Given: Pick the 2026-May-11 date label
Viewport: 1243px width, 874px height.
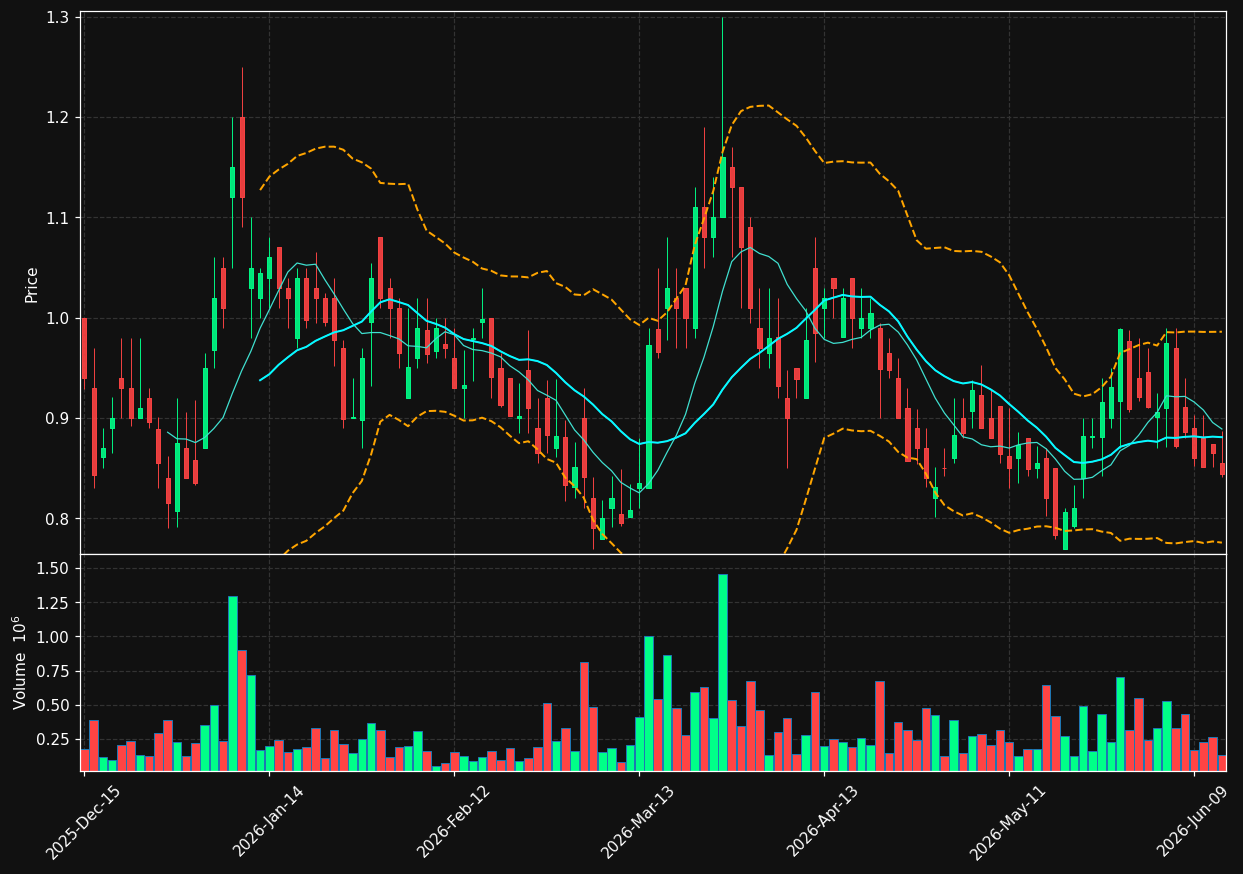Looking at the screenshot, I should [1008, 820].
